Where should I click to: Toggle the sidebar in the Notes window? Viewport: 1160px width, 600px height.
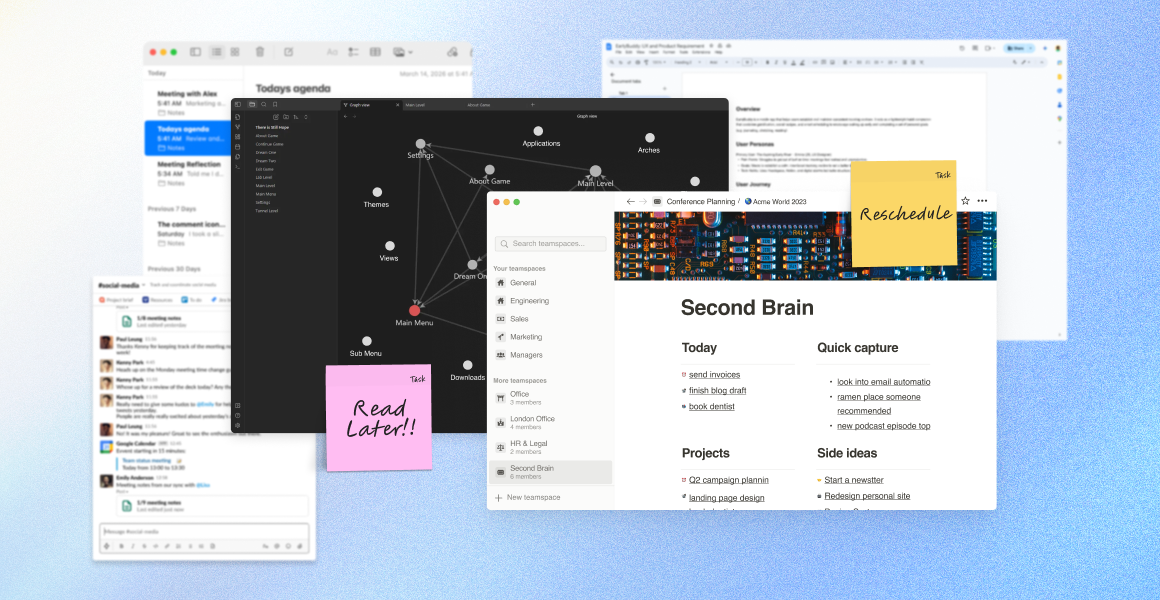point(195,52)
